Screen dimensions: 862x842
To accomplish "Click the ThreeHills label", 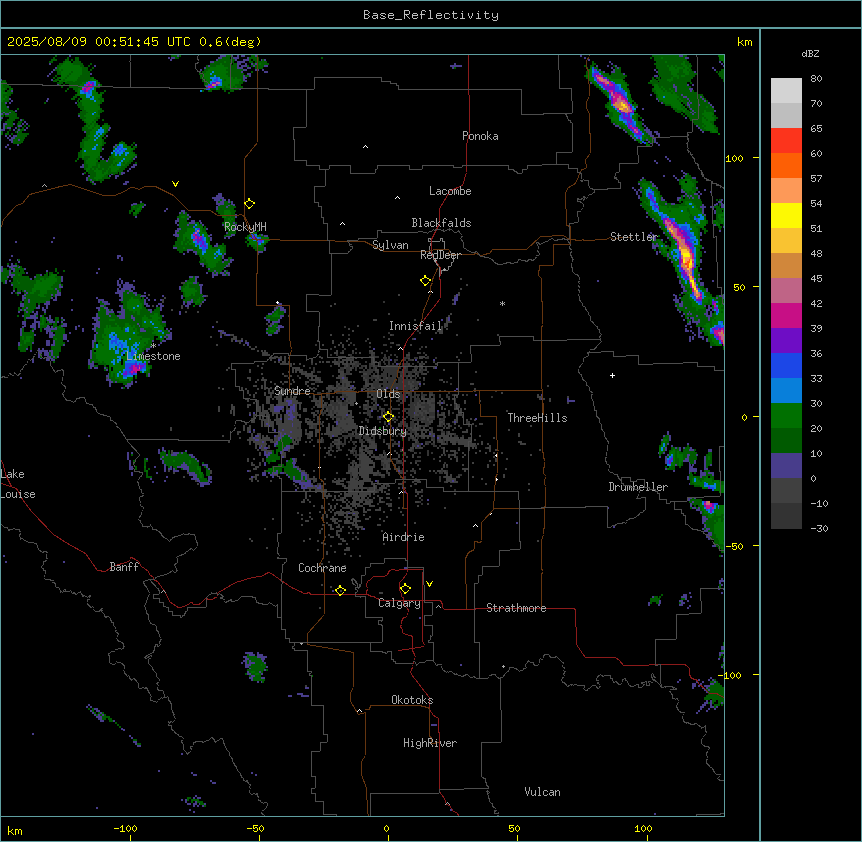I will pyautogui.click(x=537, y=418).
